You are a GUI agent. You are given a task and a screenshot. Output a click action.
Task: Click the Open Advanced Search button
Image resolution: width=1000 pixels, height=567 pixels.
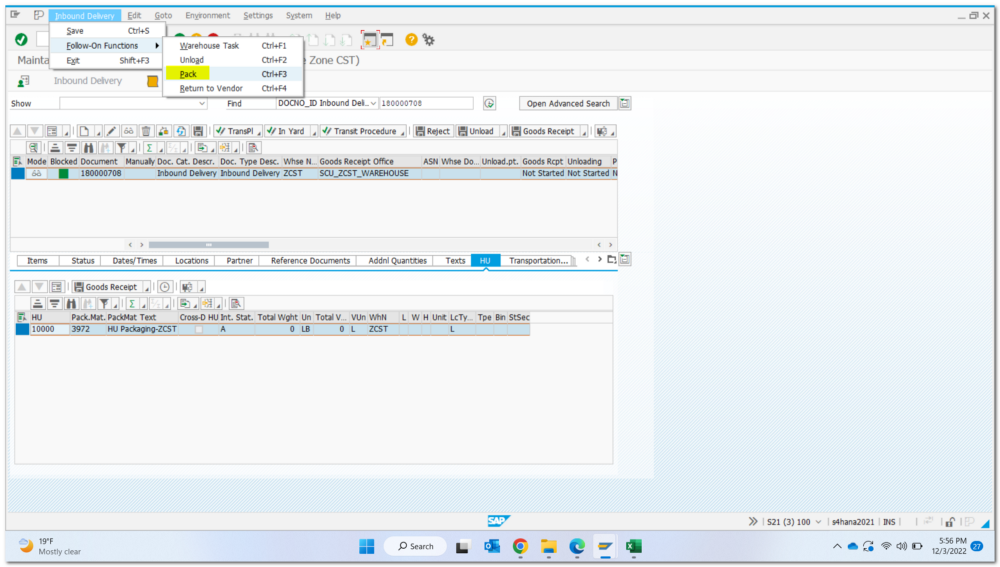click(567, 103)
